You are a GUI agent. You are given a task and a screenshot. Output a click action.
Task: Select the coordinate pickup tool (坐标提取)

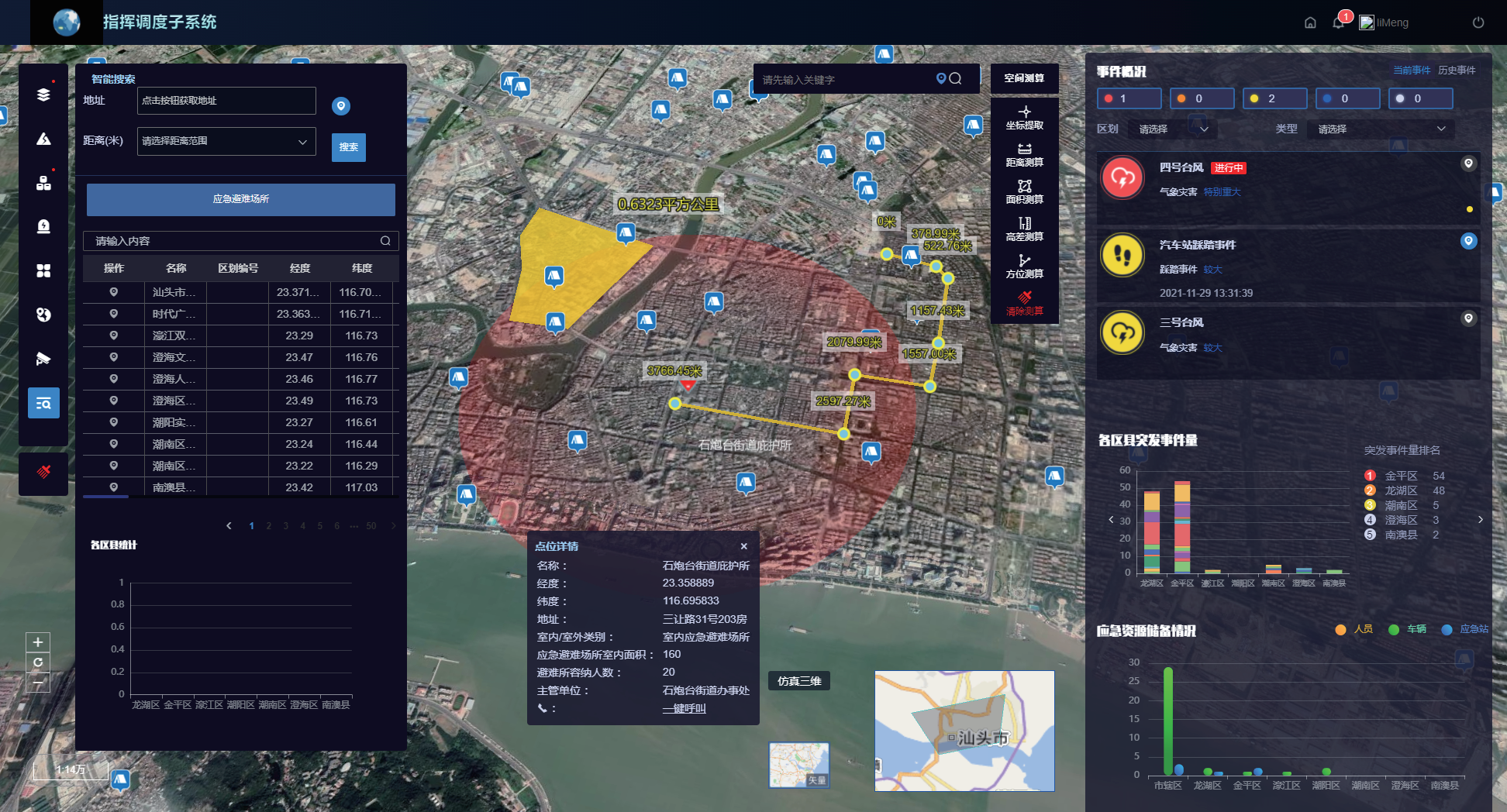(x=1024, y=117)
